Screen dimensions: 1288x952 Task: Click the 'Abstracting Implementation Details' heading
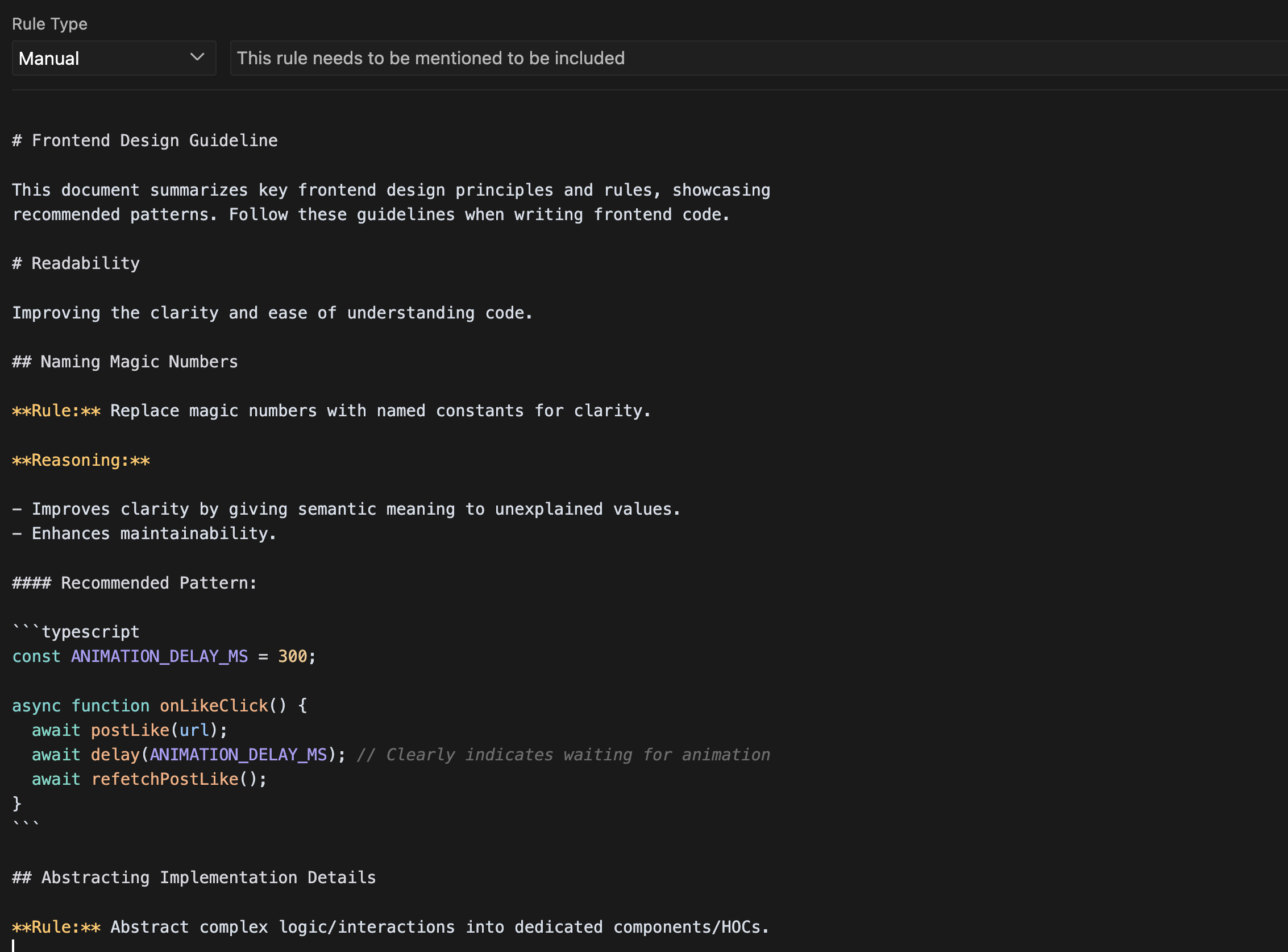click(x=208, y=878)
